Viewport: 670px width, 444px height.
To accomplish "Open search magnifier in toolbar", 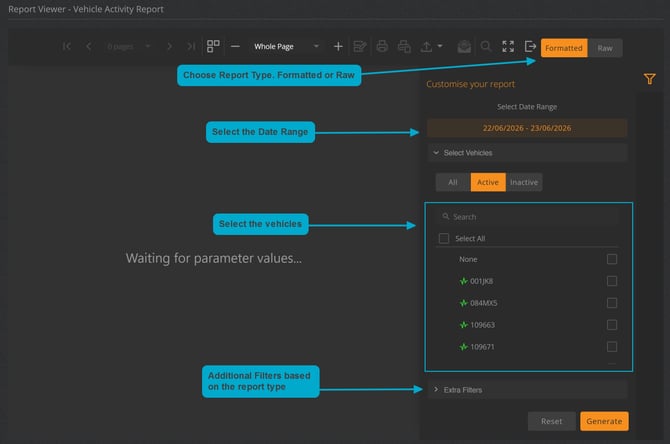I will [486, 46].
